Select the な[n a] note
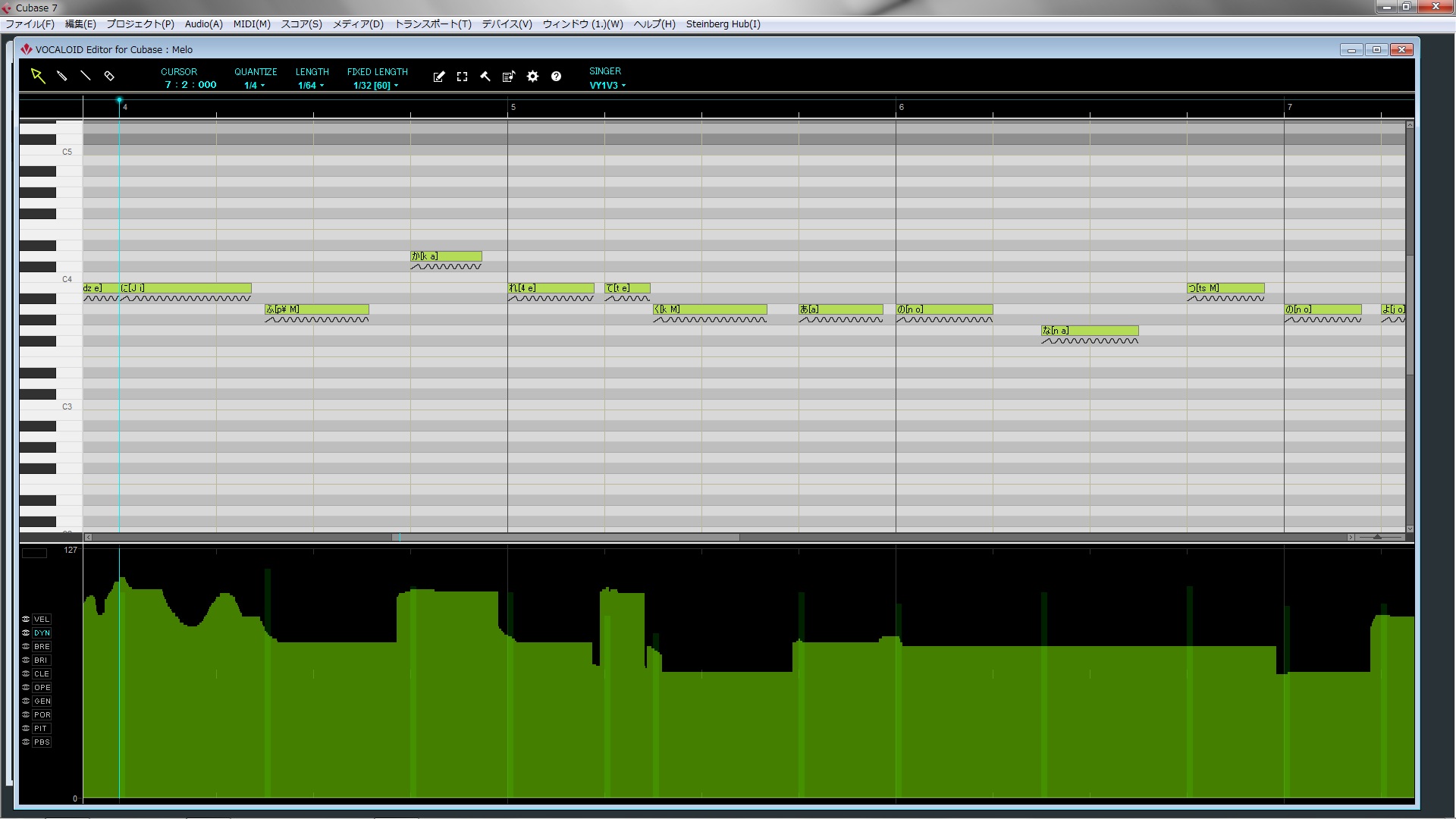The image size is (1456, 819). click(x=1090, y=331)
